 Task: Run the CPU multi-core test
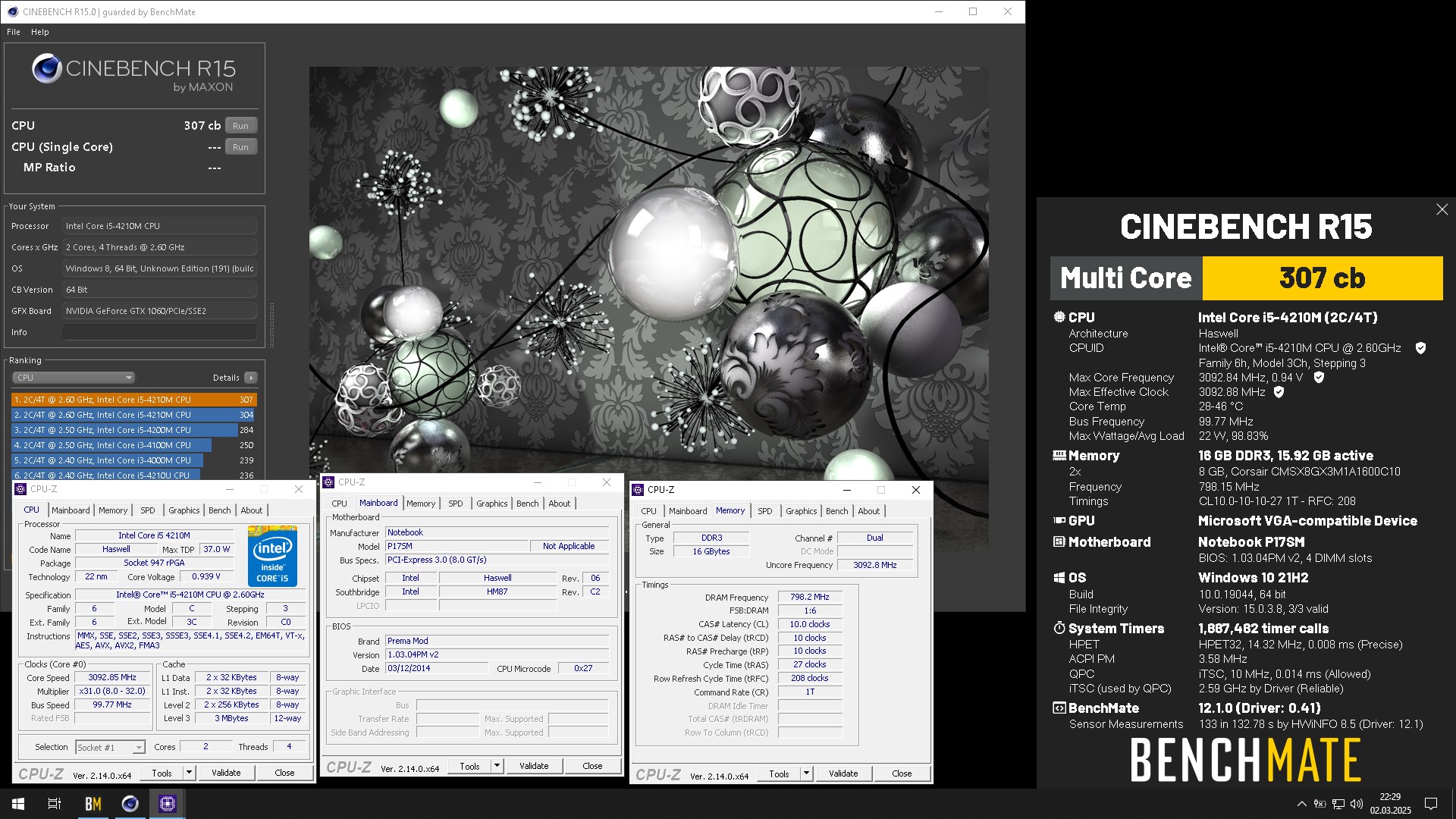pyautogui.click(x=240, y=126)
